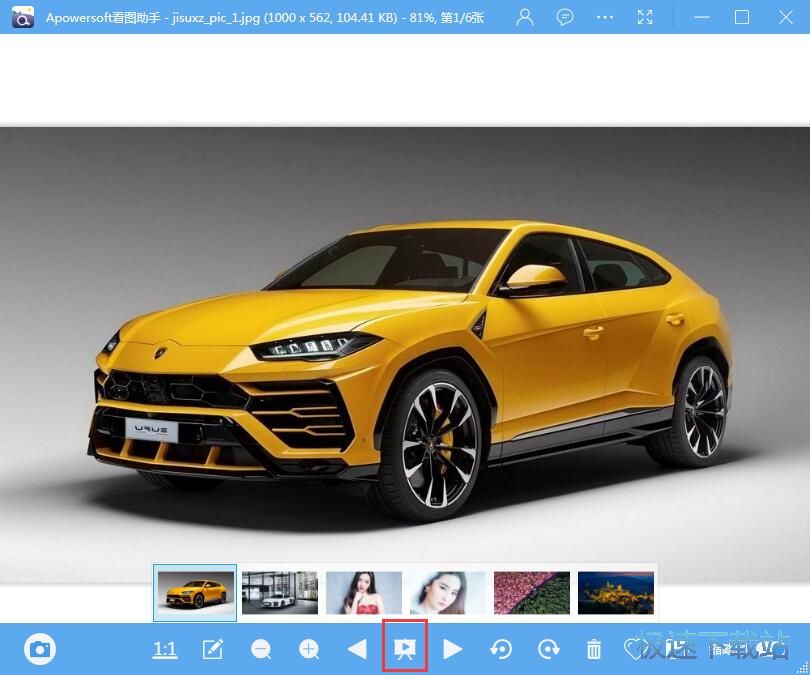Image resolution: width=810 pixels, height=675 pixels.
Task: Rotate image clockwise
Action: coord(548,649)
